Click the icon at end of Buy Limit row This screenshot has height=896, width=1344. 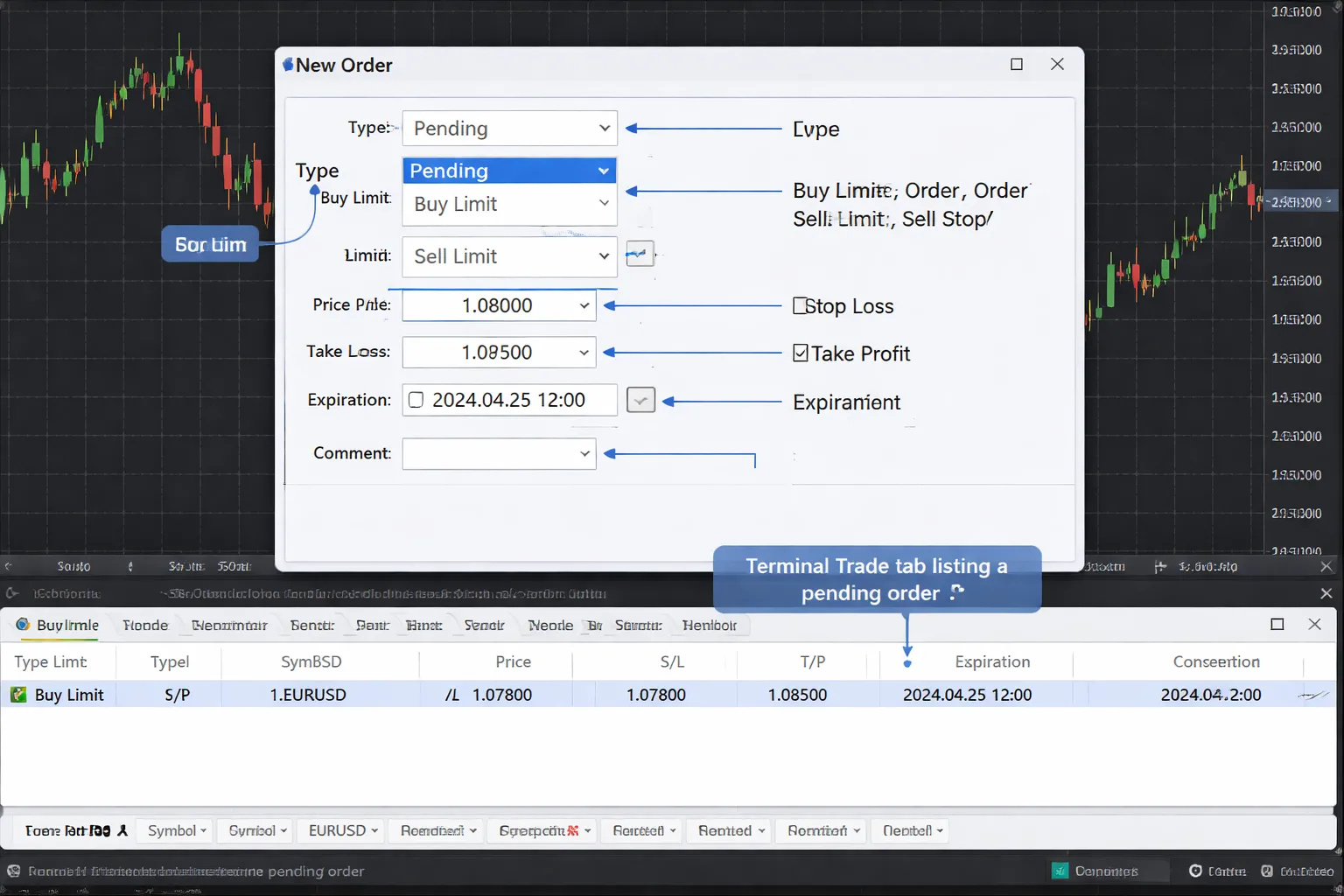pos(1312,695)
